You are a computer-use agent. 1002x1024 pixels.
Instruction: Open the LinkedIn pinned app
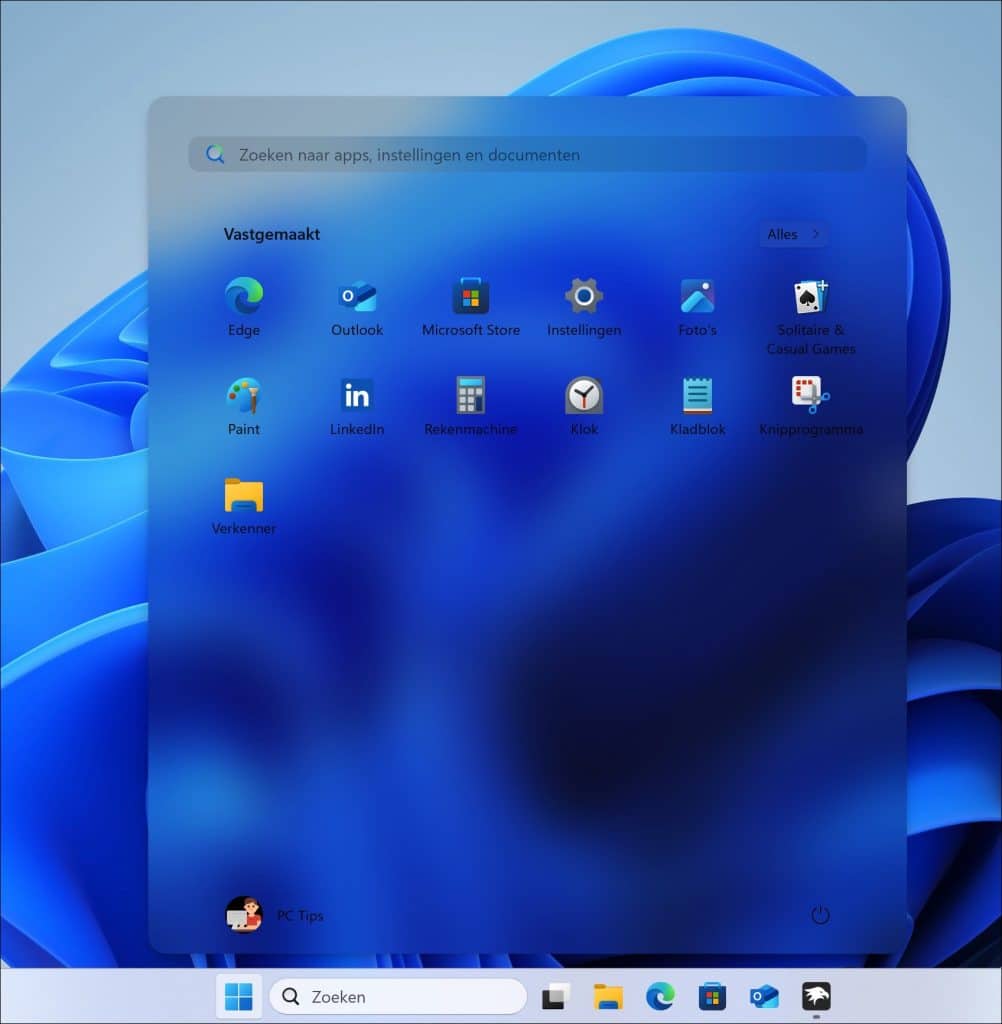pyautogui.click(x=357, y=397)
